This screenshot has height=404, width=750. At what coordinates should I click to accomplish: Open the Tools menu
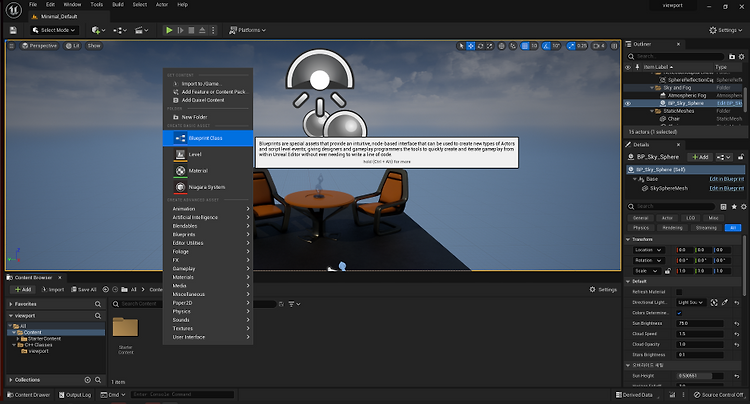point(97,4)
